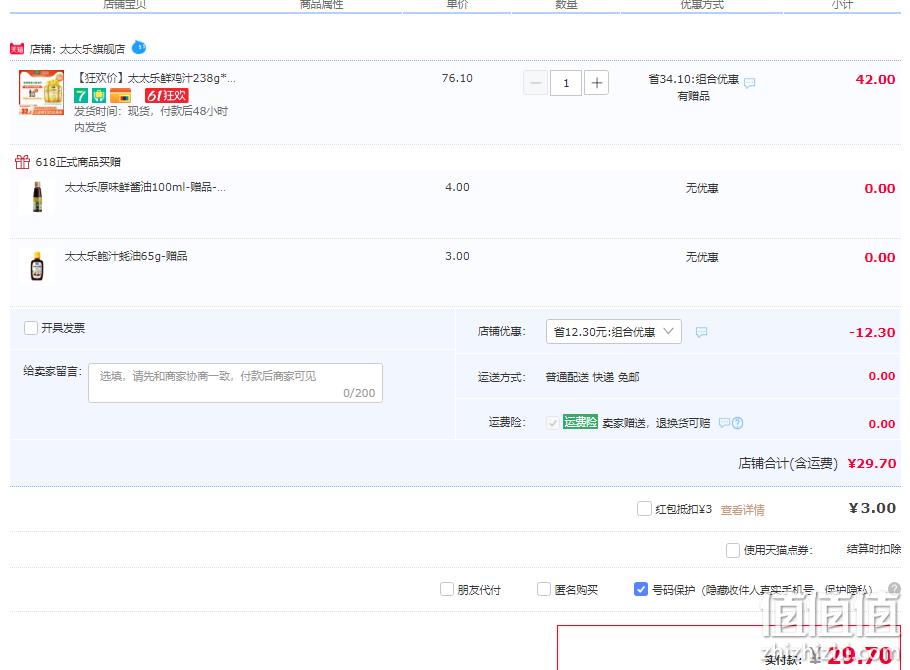Click the 618正式商品买赠 heading
The height and width of the screenshot is (670, 910).
(78, 162)
